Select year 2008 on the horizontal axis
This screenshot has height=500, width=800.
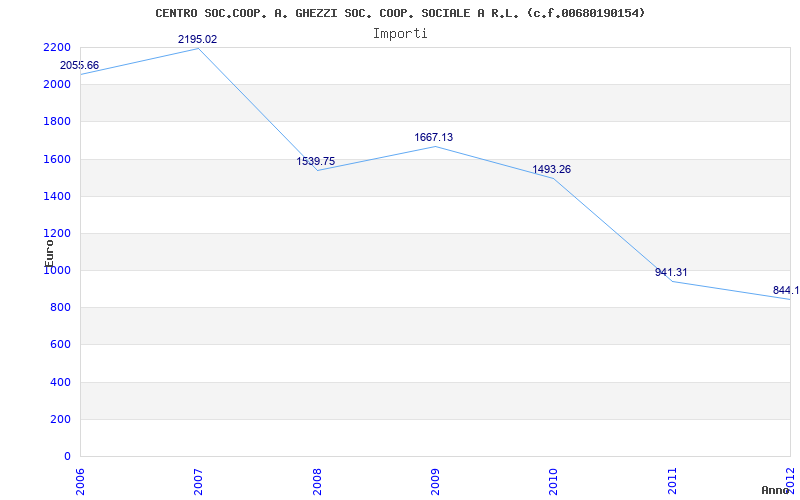coord(317,479)
